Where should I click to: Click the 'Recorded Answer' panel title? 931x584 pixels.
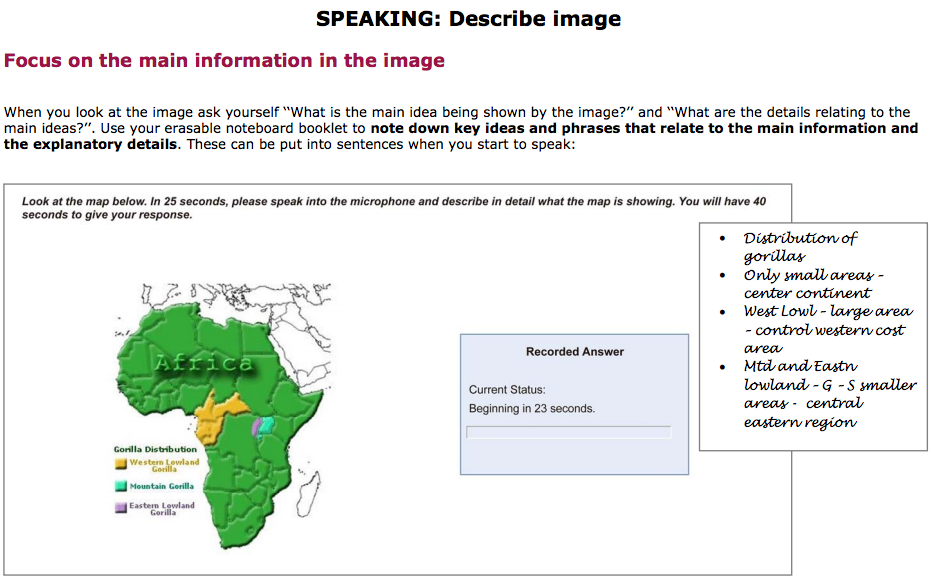pyautogui.click(x=574, y=351)
